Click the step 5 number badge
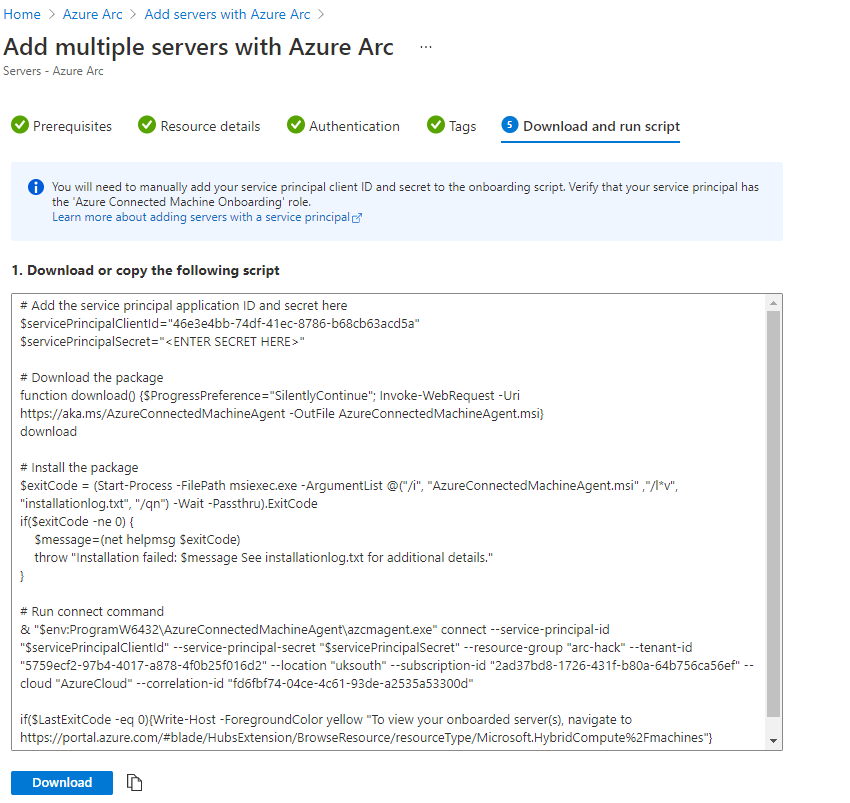Screen dimensions: 850x803 click(509, 125)
